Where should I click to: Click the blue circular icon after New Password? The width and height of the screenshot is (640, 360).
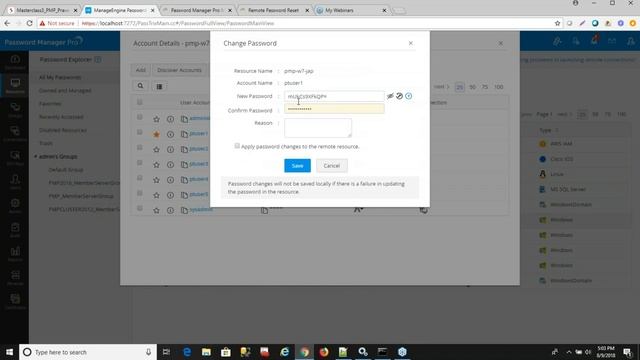pos(409,96)
